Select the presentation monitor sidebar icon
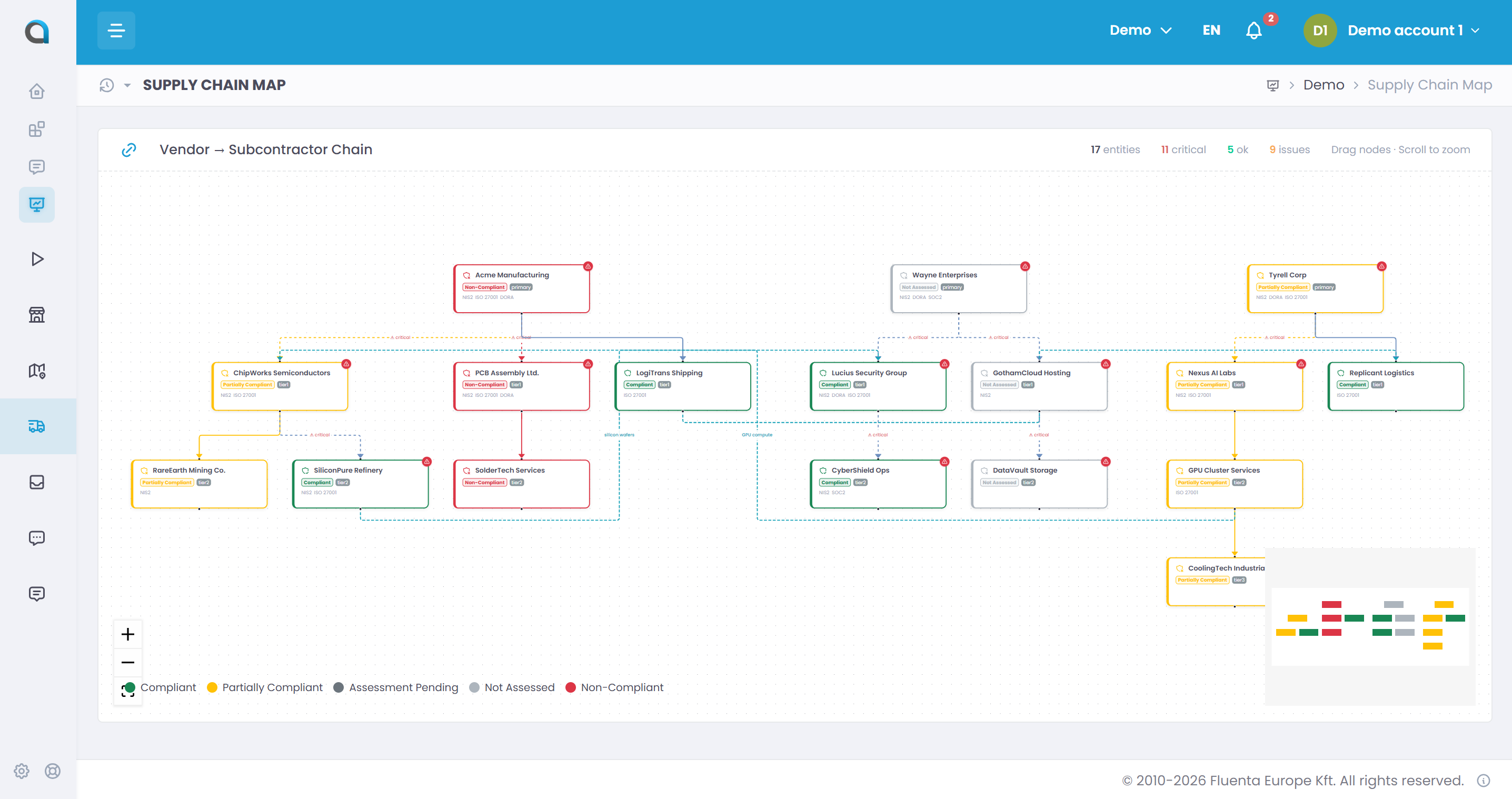The image size is (1512, 799). pos(37,205)
